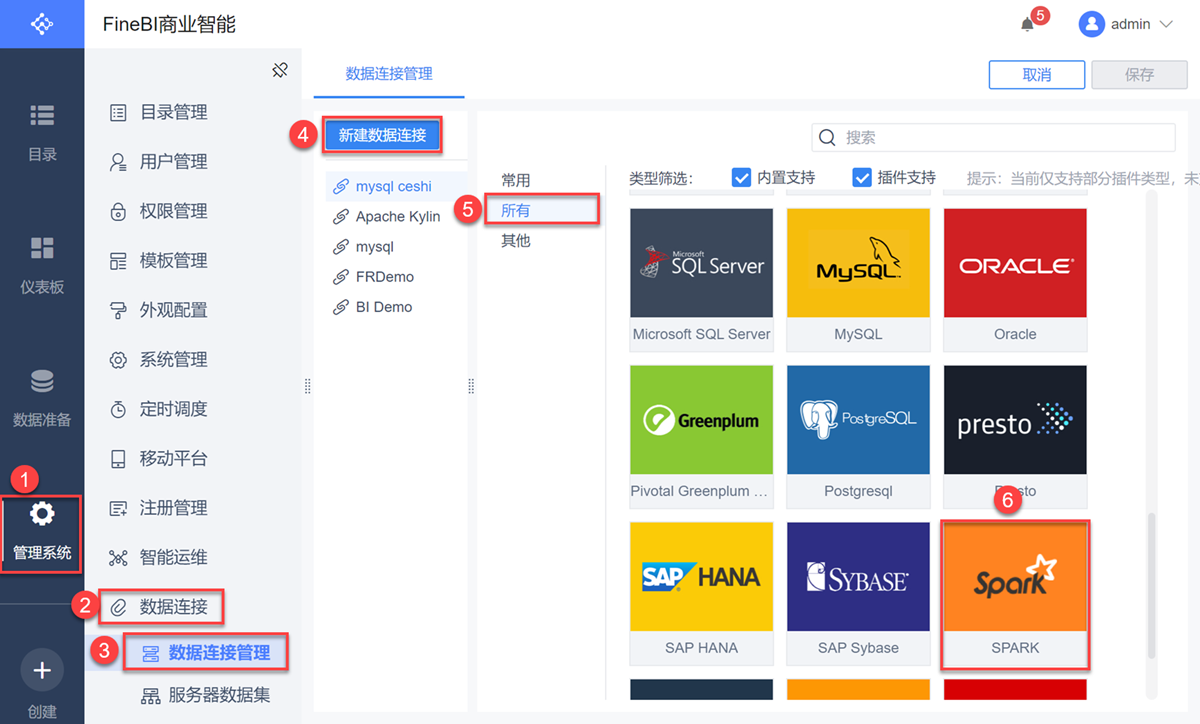Choose the MySQL database tile
The width and height of the screenshot is (1200, 724).
(859, 279)
